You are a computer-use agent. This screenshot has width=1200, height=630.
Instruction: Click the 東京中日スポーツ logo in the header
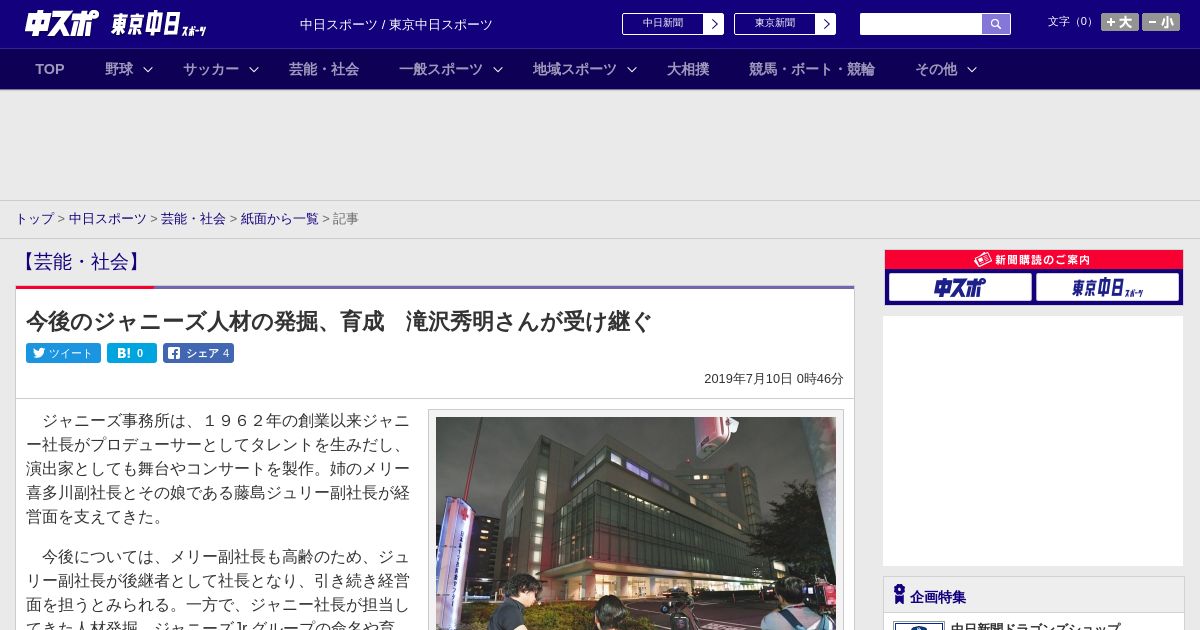159,24
